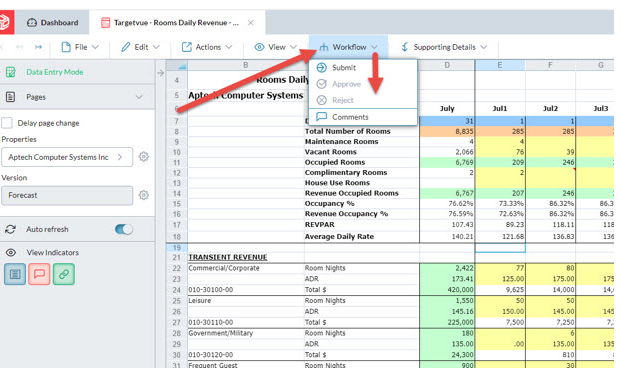Viewport: 620px width, 388px height.
Task: Select the Government/Military row label
Action: click(x=221, y=333)
